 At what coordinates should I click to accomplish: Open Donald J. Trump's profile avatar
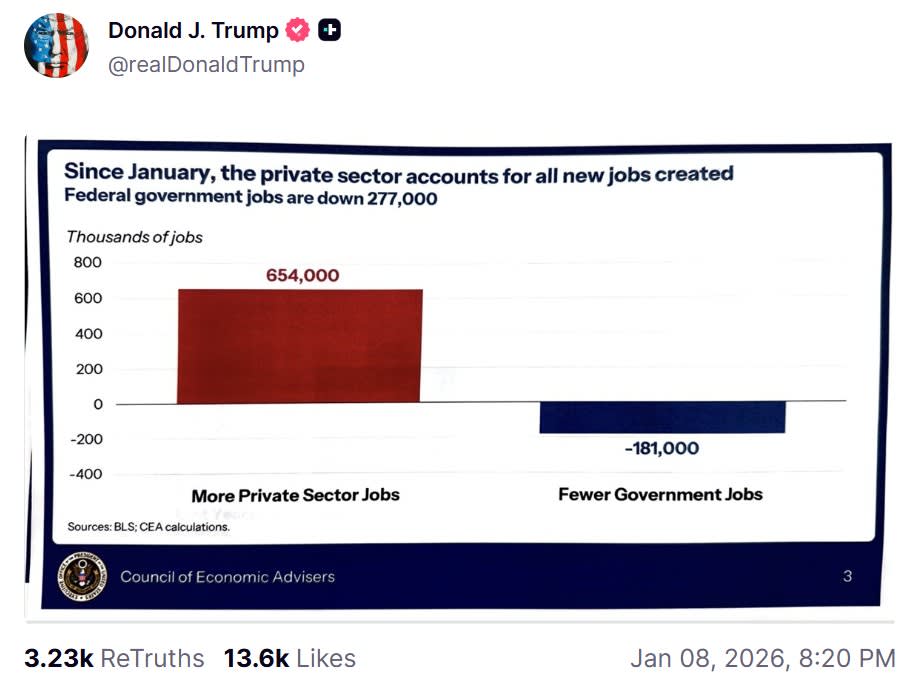click(x=55, y=45)
